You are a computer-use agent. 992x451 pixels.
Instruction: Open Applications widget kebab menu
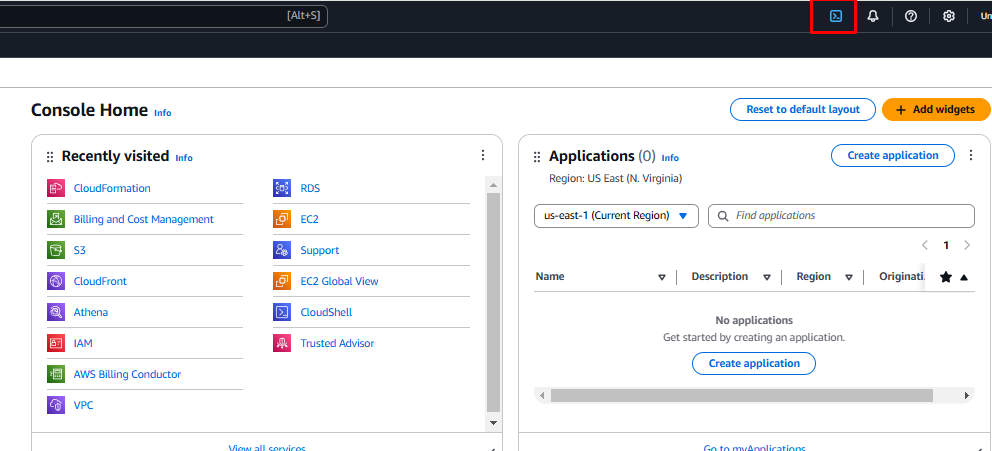969,156
